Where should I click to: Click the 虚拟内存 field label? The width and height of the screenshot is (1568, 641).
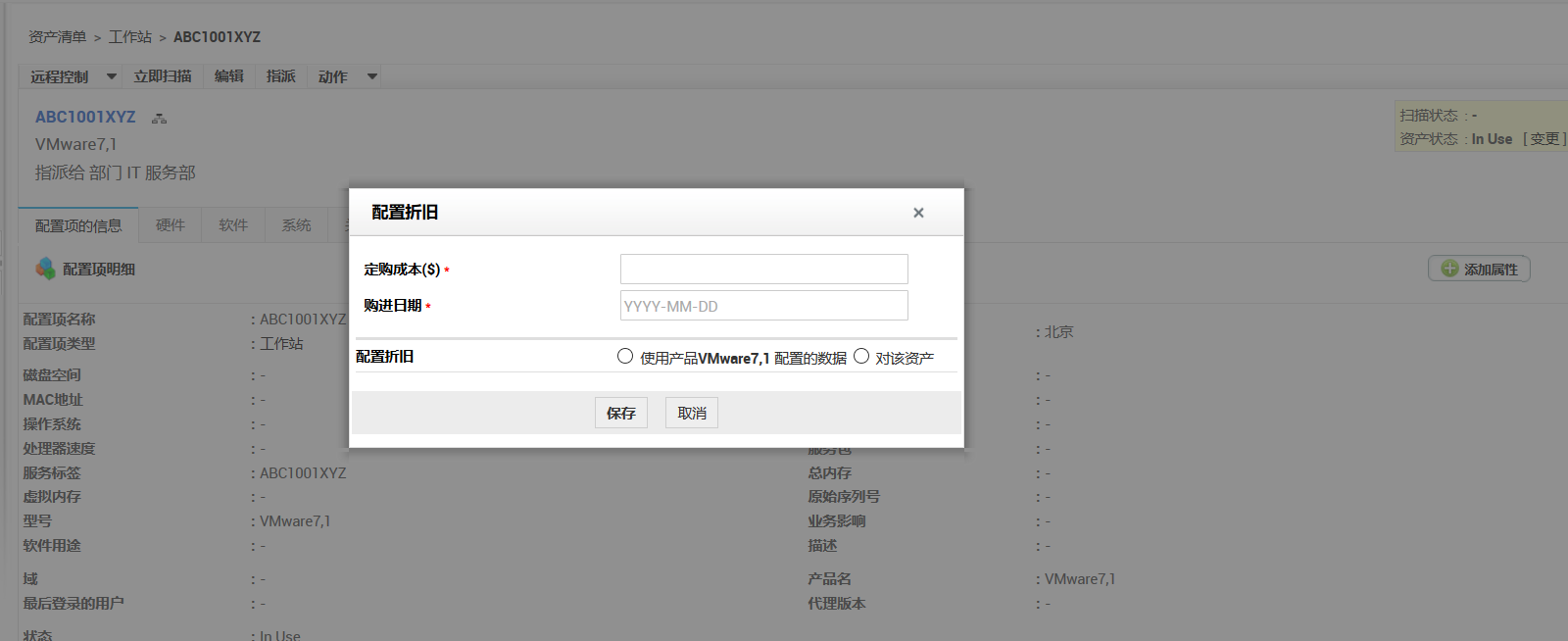(52, 497)
